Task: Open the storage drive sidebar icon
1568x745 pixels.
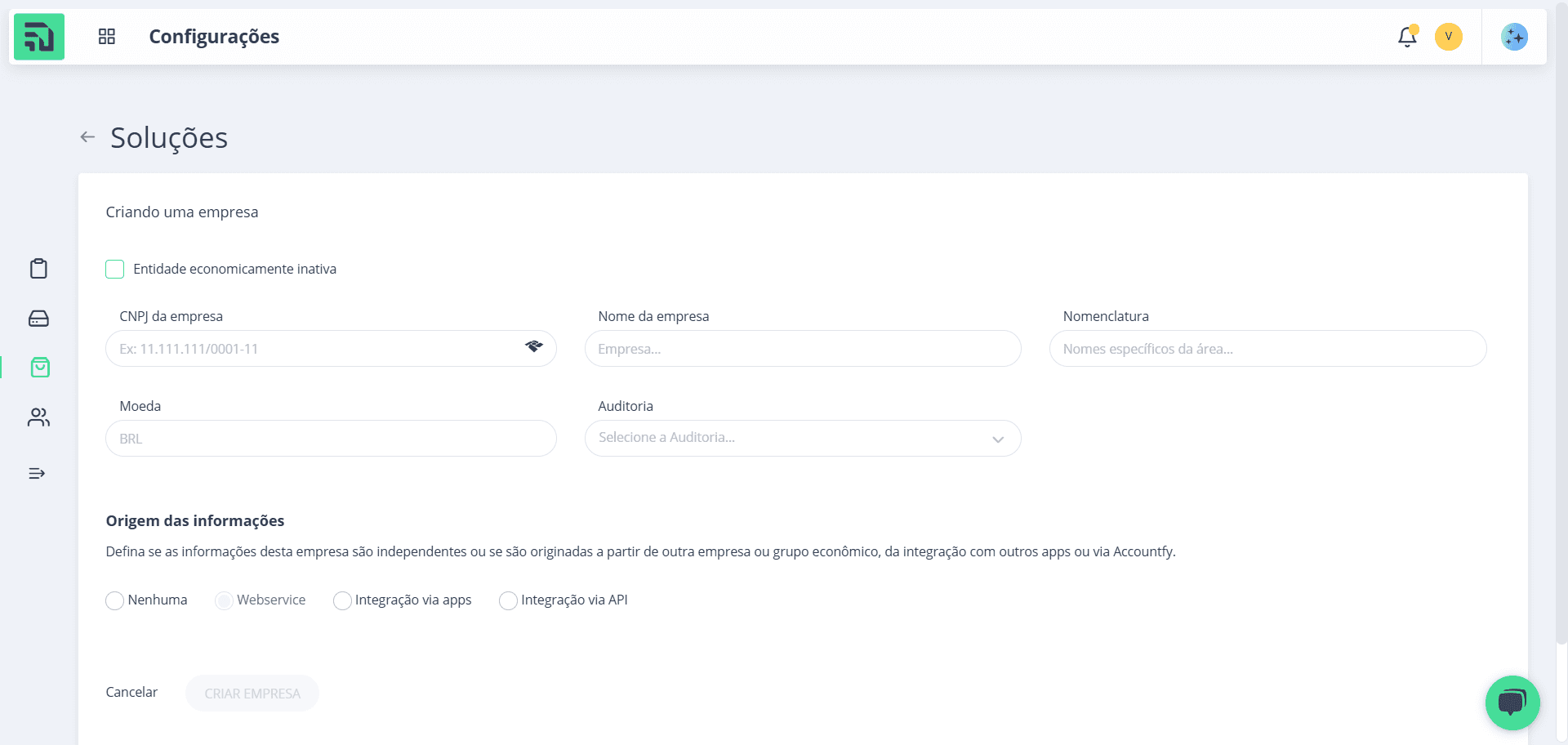Action: pyautogui.click(x=38, y=319)
